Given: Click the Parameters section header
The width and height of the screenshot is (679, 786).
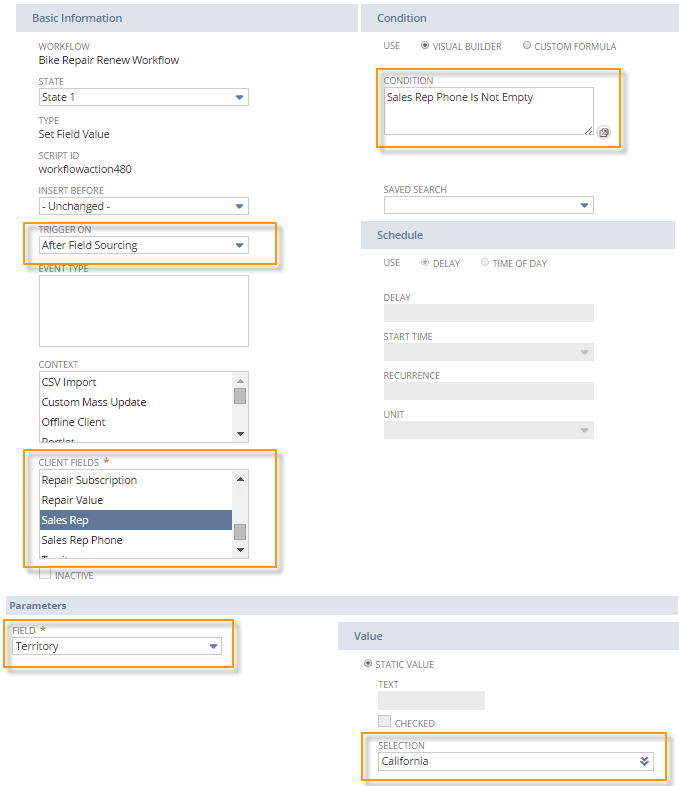Looking at the screenshot, I should (342, 606).
